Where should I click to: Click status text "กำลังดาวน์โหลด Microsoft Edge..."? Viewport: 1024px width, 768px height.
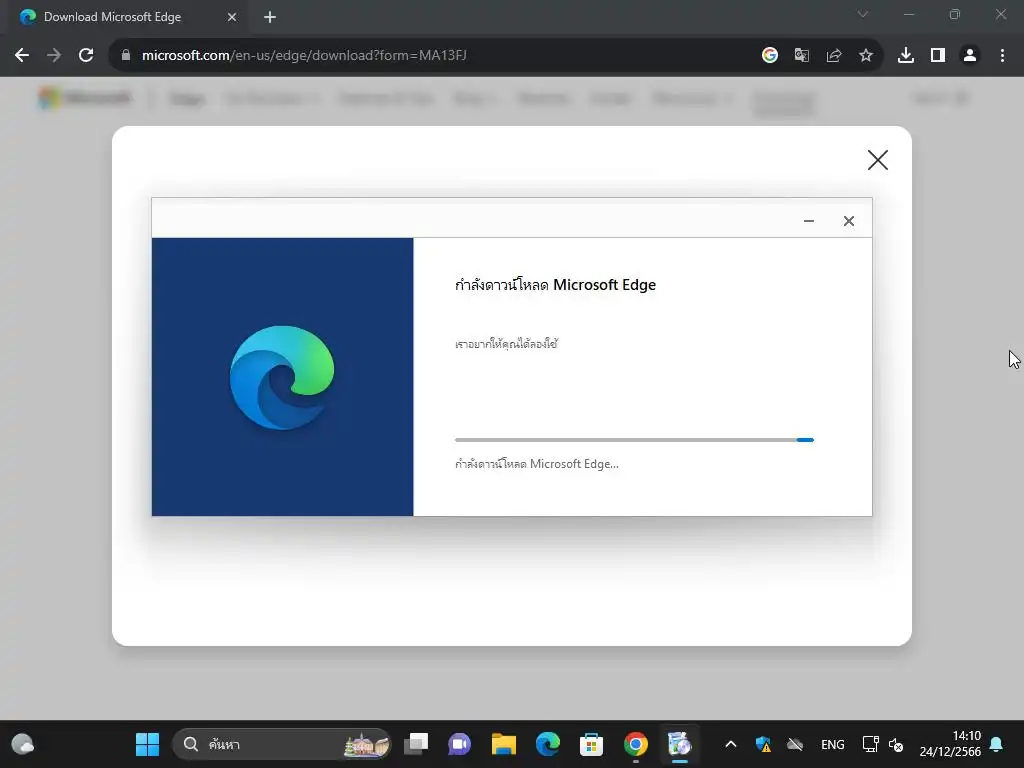(x=537, y=464)
